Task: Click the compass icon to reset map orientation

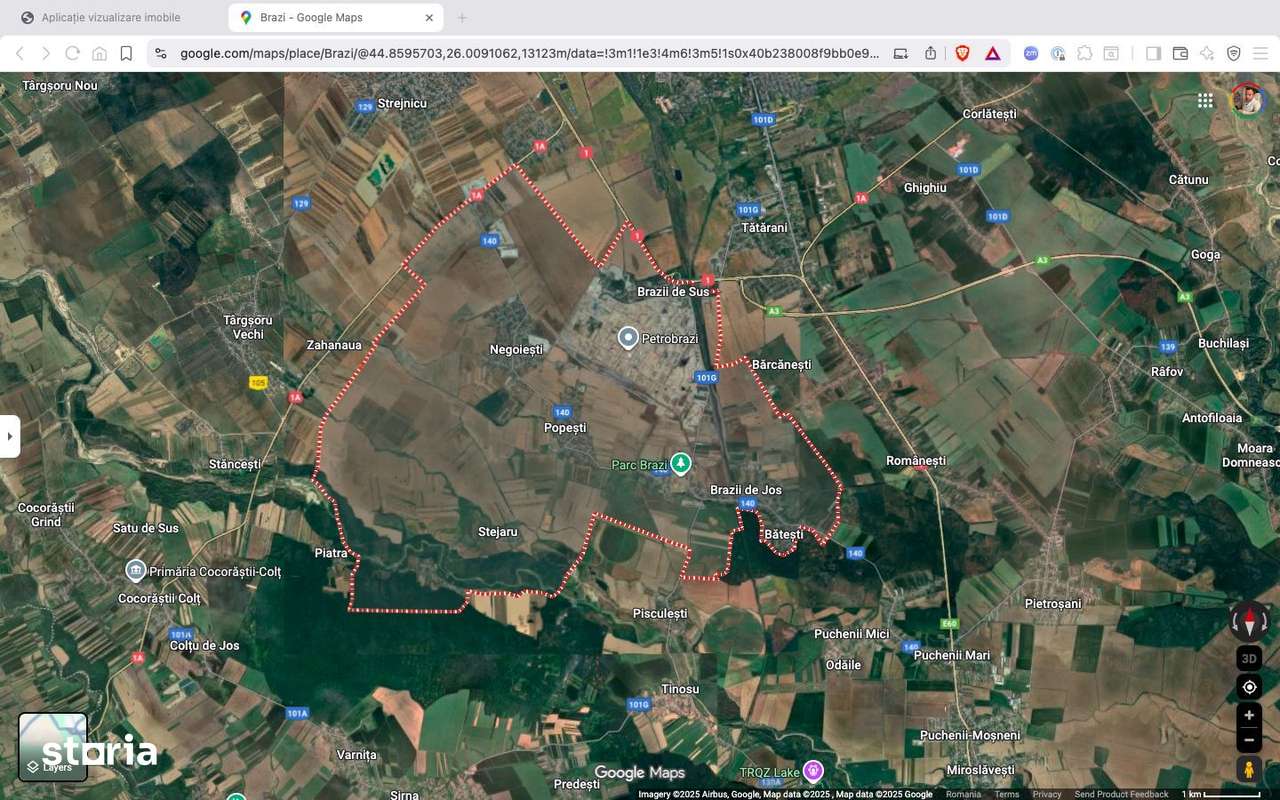Action: tap(1248, 622)
